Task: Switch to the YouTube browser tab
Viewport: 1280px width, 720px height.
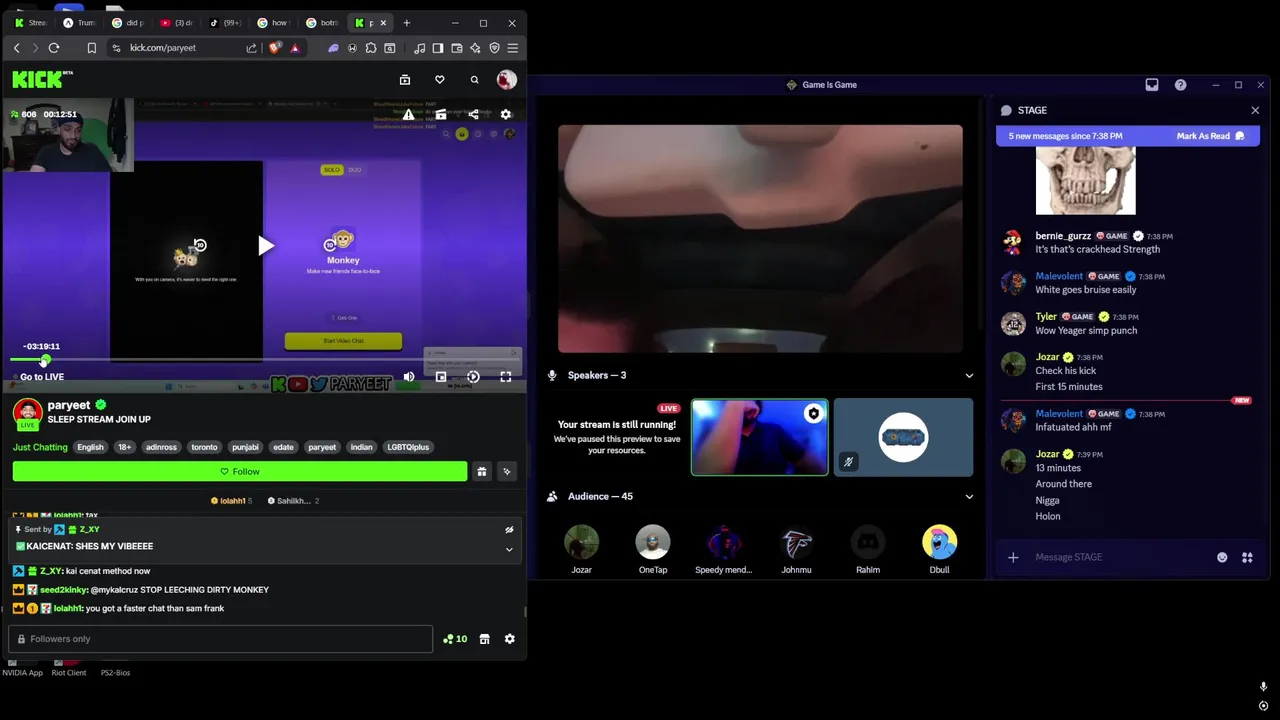Action: [175, 22]
